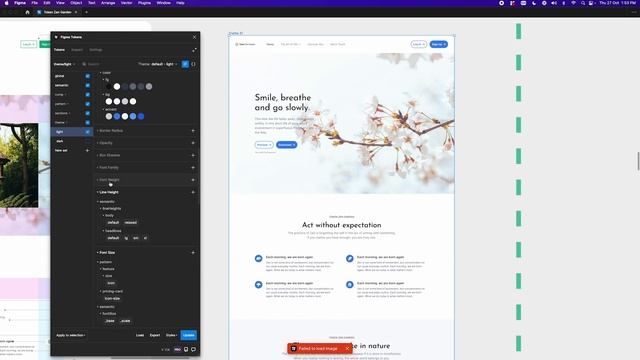Open the Apply to selection dropdown

click(x=71, y=335)
